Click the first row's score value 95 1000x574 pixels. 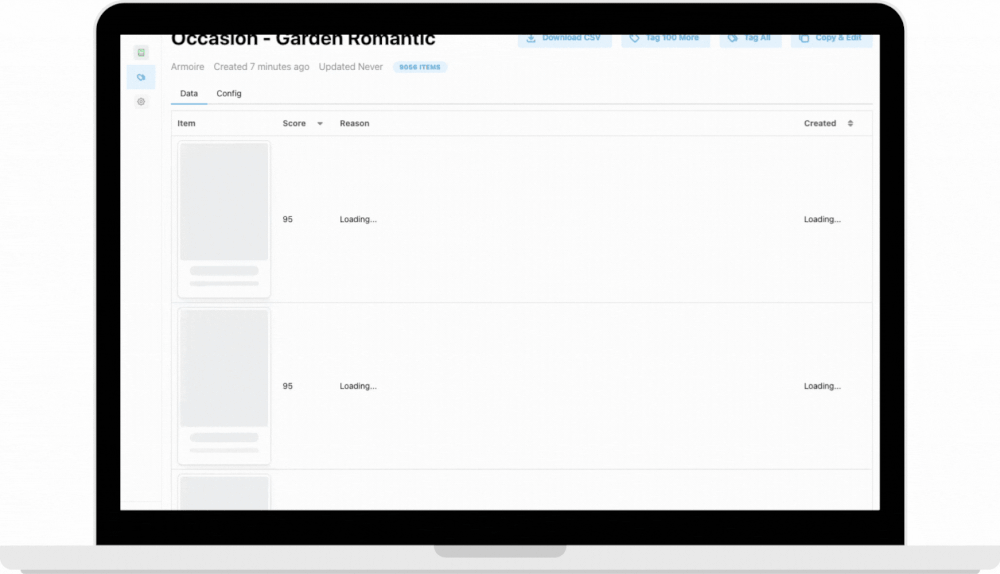coord(288,219)
